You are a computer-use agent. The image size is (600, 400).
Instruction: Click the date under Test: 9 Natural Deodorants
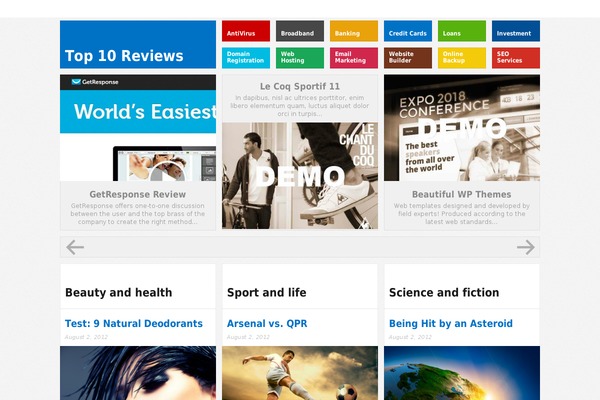[x=86, y=337]
